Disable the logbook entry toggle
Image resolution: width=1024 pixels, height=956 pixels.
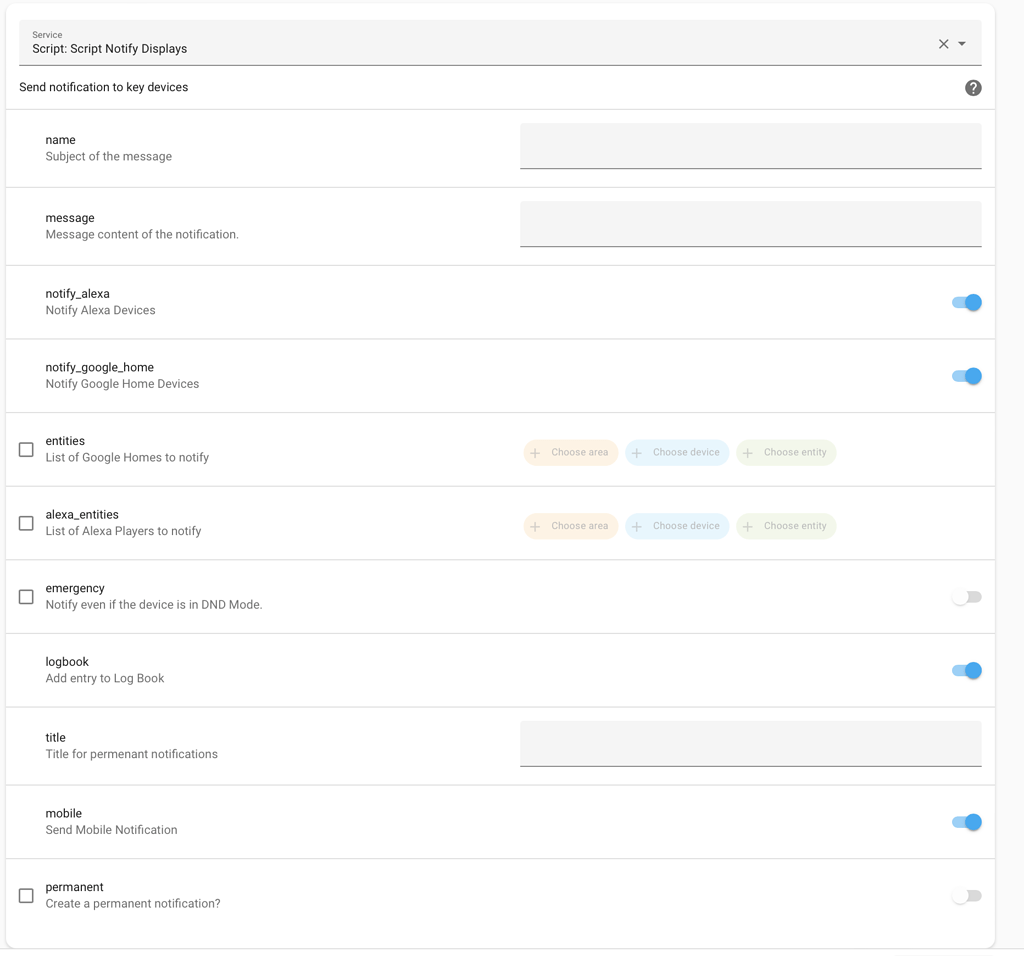click(965, 670)
